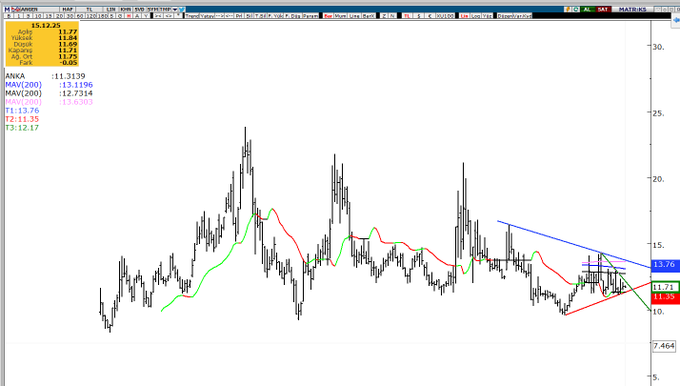Click the F. Dön toolbar button
The image size is (680, 386).
click(293, 16)
